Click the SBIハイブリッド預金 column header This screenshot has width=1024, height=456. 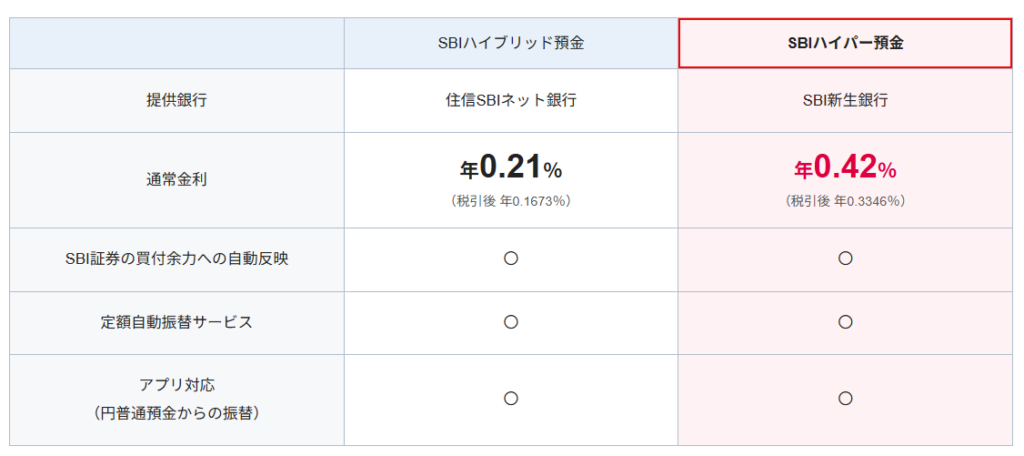click(510, 44)
